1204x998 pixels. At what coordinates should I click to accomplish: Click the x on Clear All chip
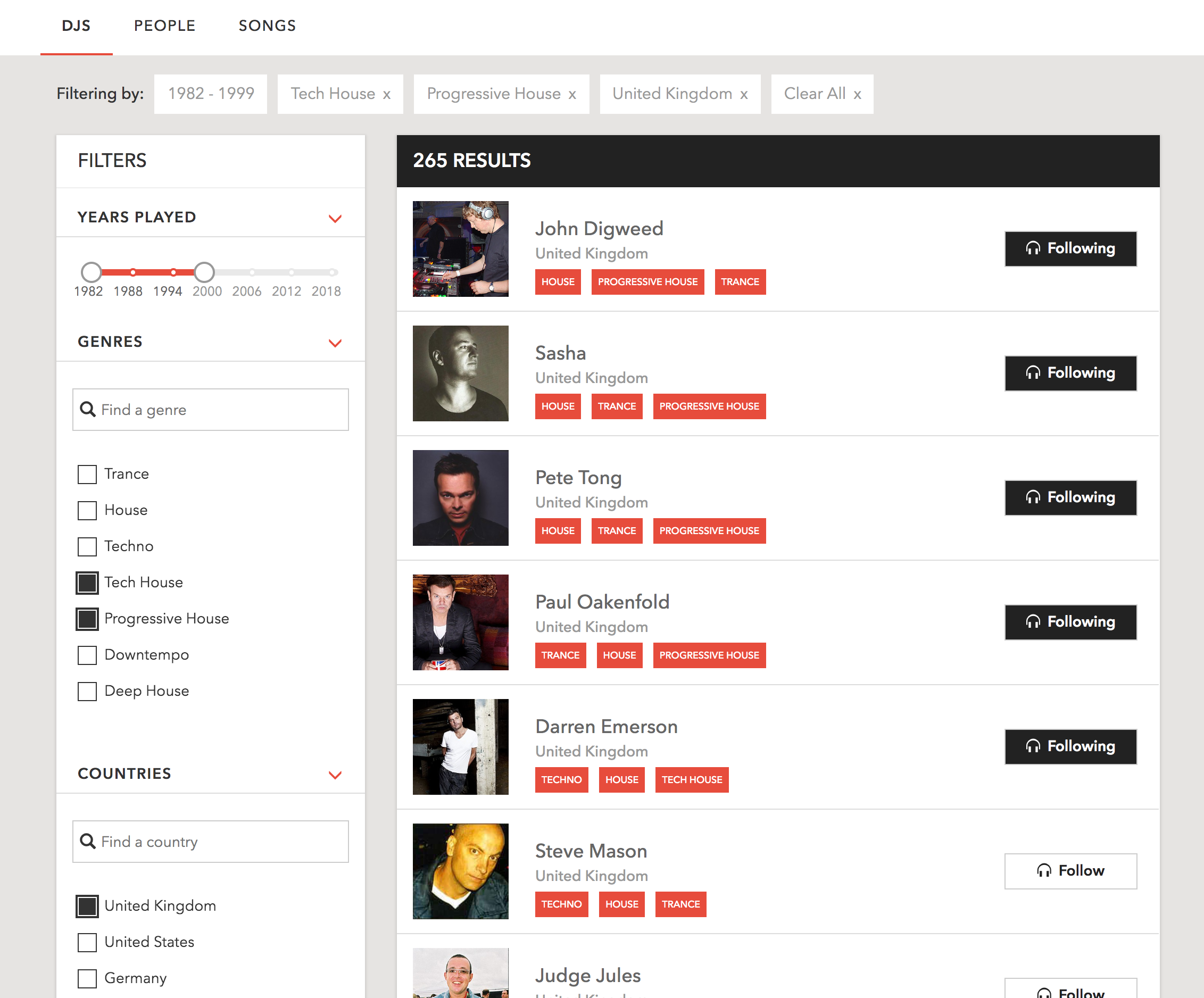pos(857,95)
